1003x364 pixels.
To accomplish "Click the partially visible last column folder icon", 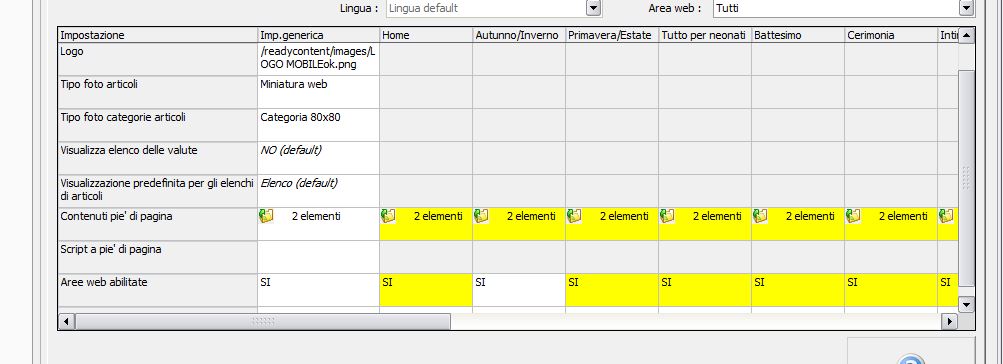I will coord(946,216).
